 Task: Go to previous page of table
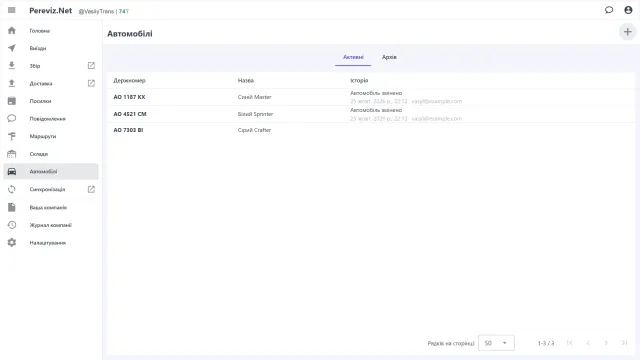588,343
